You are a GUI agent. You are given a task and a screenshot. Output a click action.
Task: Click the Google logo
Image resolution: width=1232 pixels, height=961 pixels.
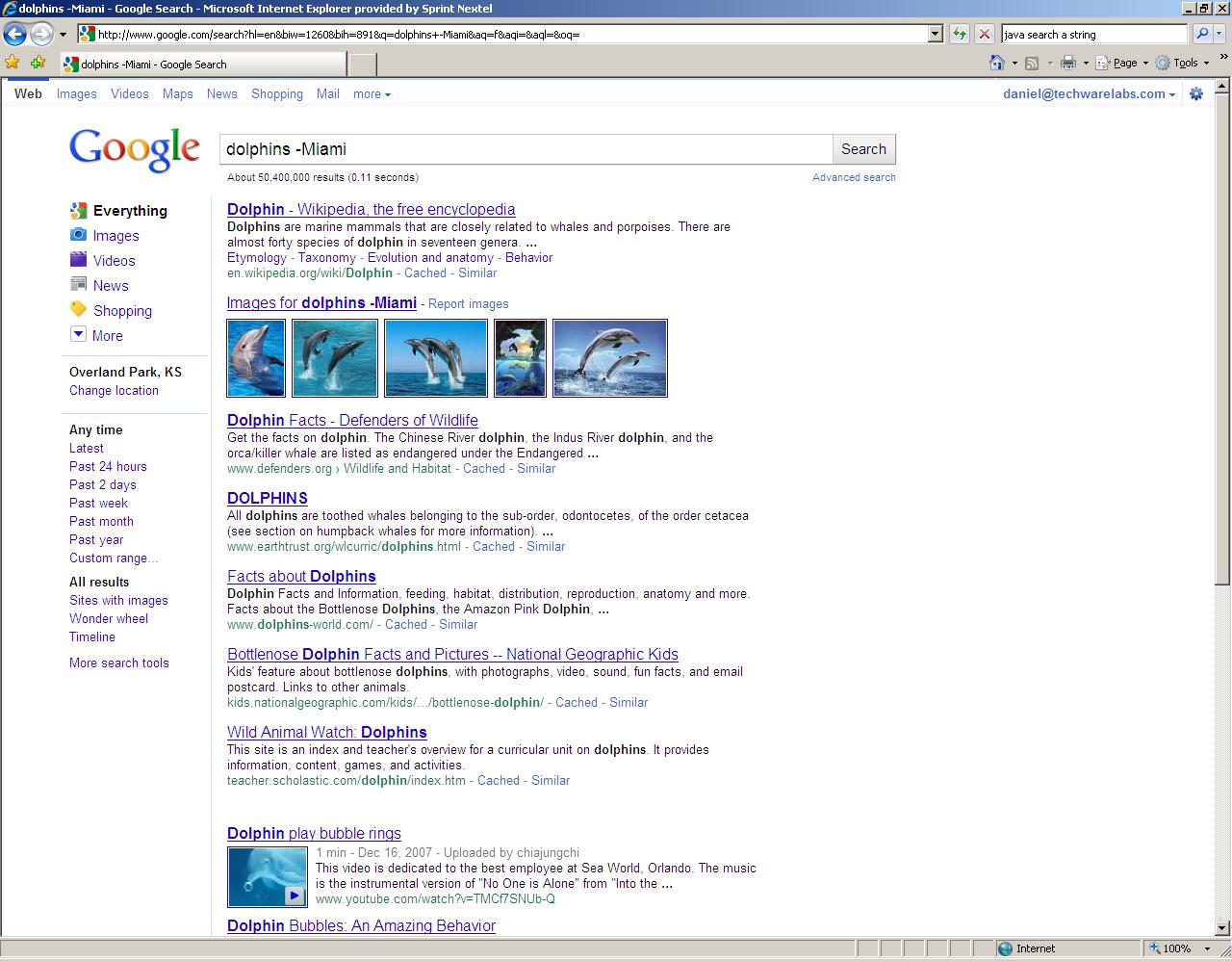[134, 149]
